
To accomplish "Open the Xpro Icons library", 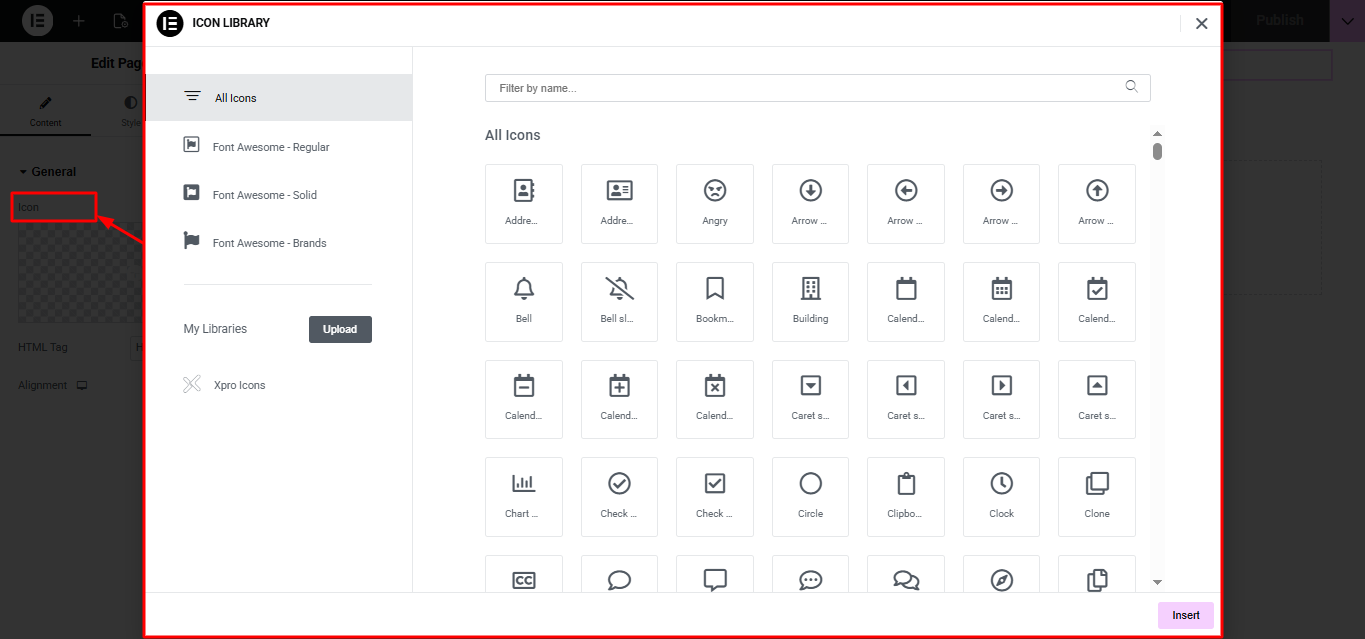I will [239, 385].
